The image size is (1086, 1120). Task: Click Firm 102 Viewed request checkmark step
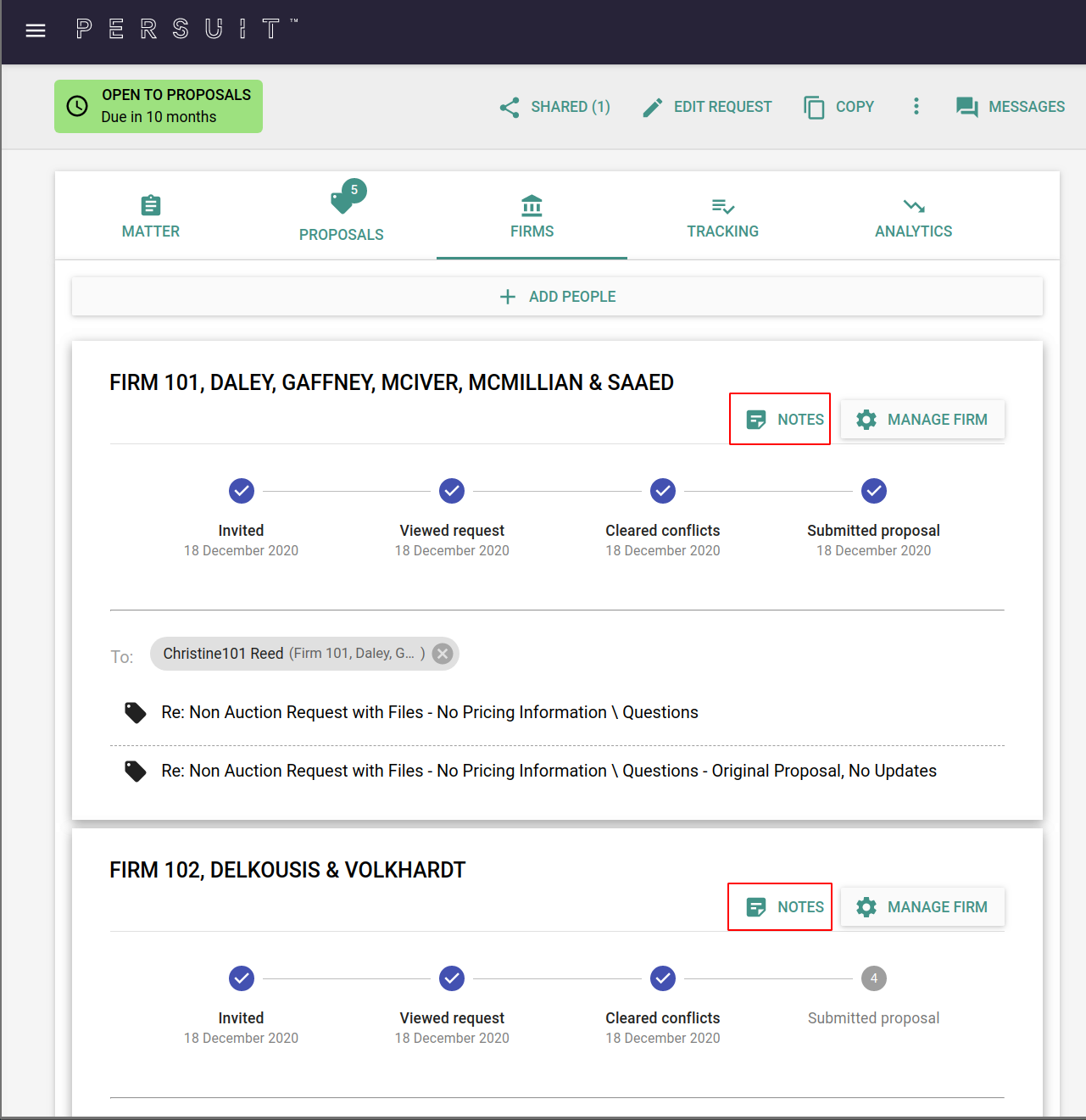coord(452,978)
